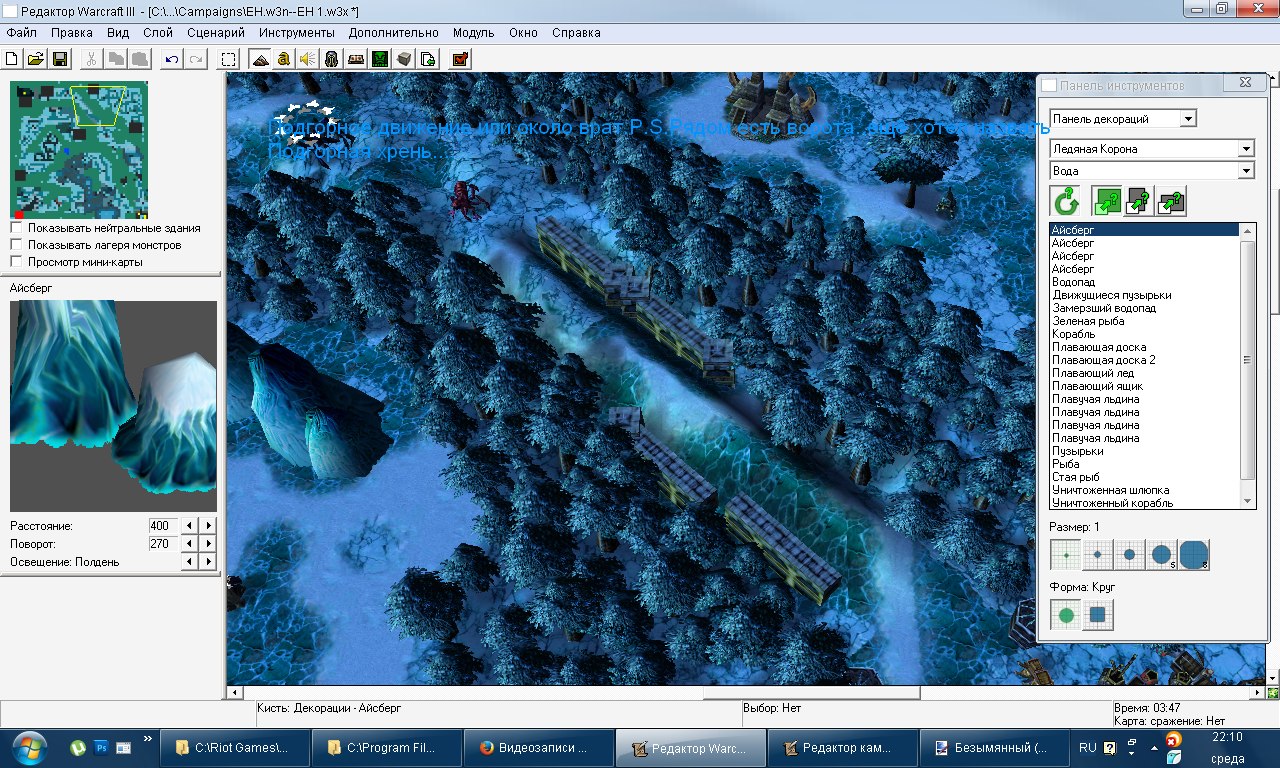
Task: Open the Import Manager icon
Action: point(429,59)
